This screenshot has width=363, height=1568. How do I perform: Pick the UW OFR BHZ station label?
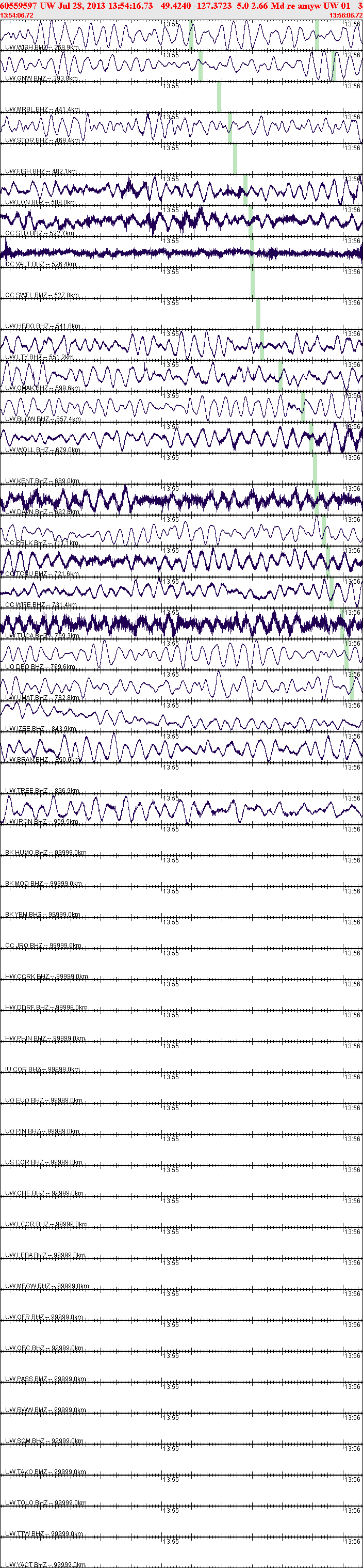coord(44,1318)
